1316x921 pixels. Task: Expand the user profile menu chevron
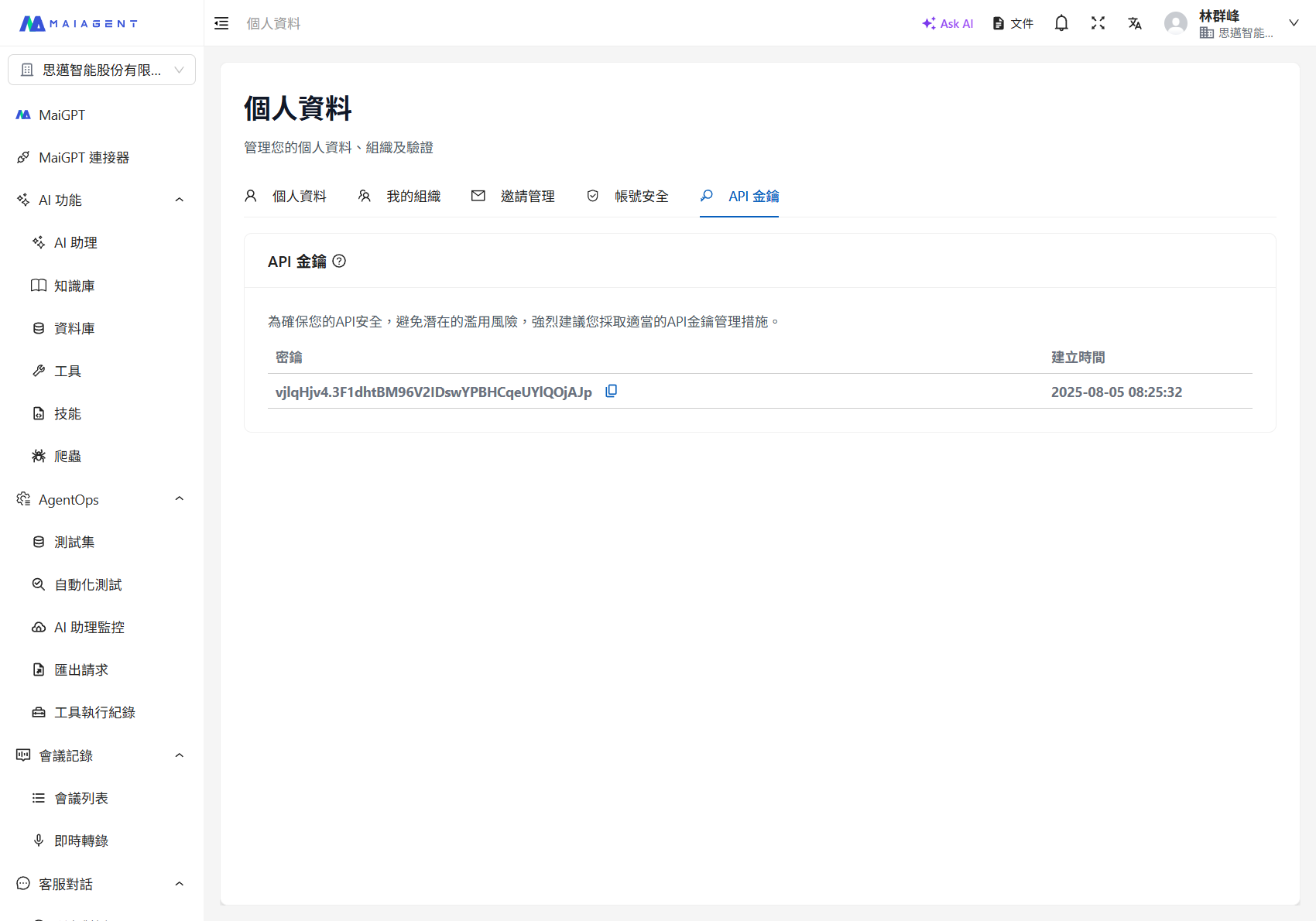1294,22
